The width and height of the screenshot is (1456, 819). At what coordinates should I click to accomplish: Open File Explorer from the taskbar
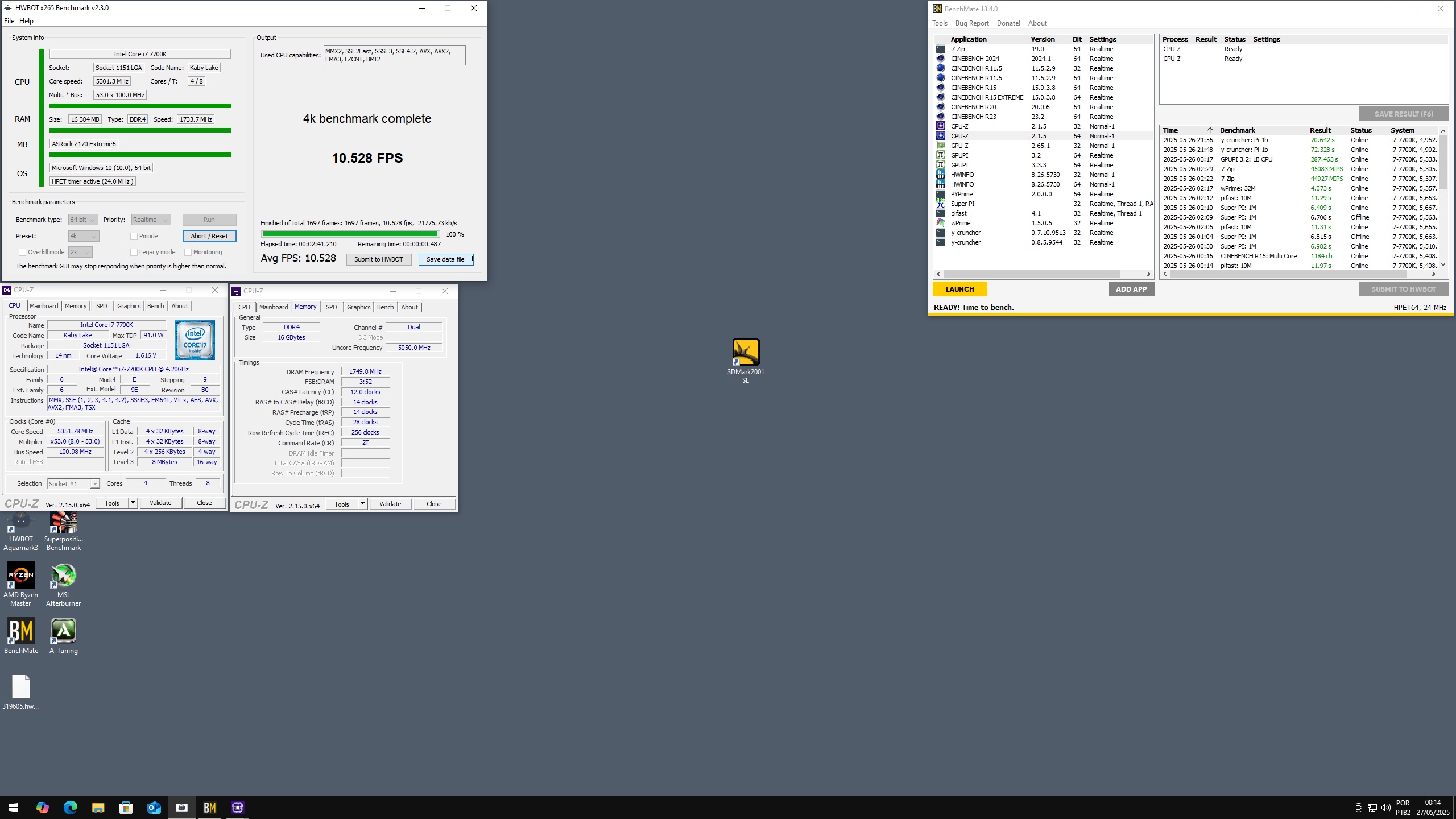tap(98, 808)
